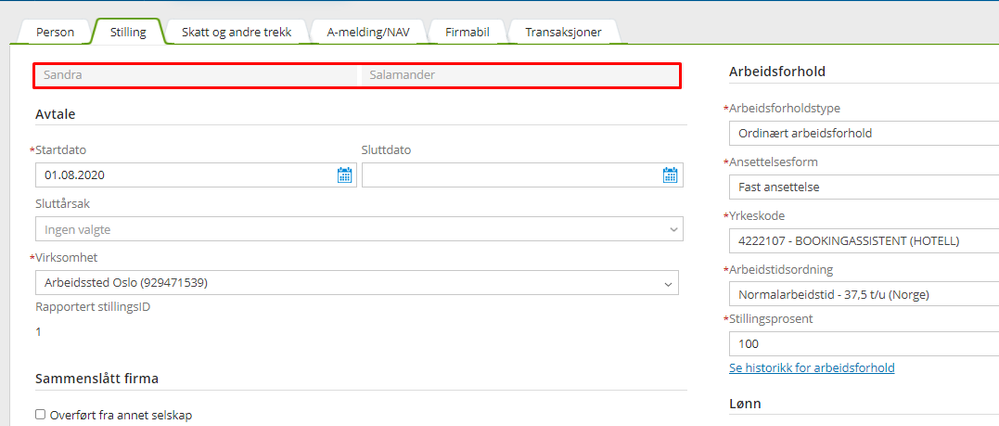Image resolution: width=999 pixels, height=426 pixels.
Task: Open the Skatt og andre trekk tab
Action: coord(236,32)
